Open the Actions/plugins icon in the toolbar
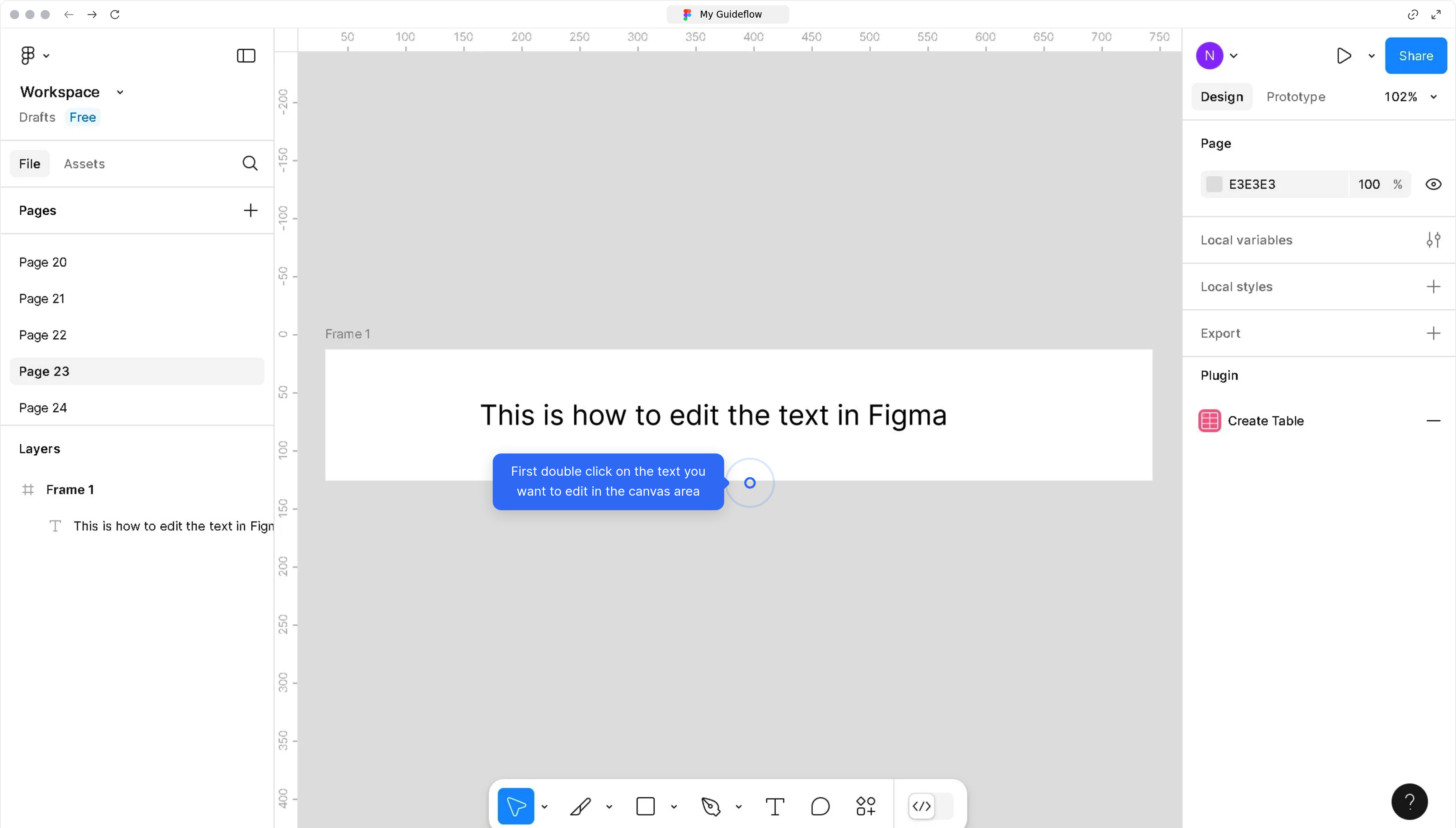The width and height of the screenshot is (1456, 828). click(865, 805)
